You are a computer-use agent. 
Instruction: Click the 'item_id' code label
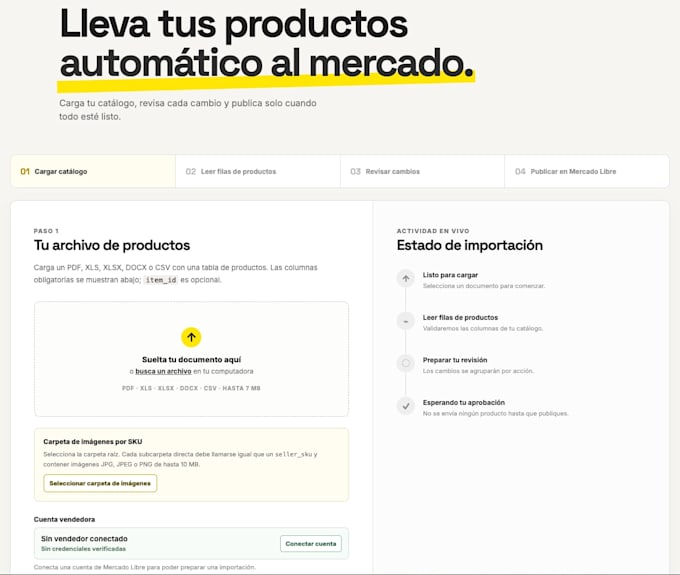(x=161, y=280)
